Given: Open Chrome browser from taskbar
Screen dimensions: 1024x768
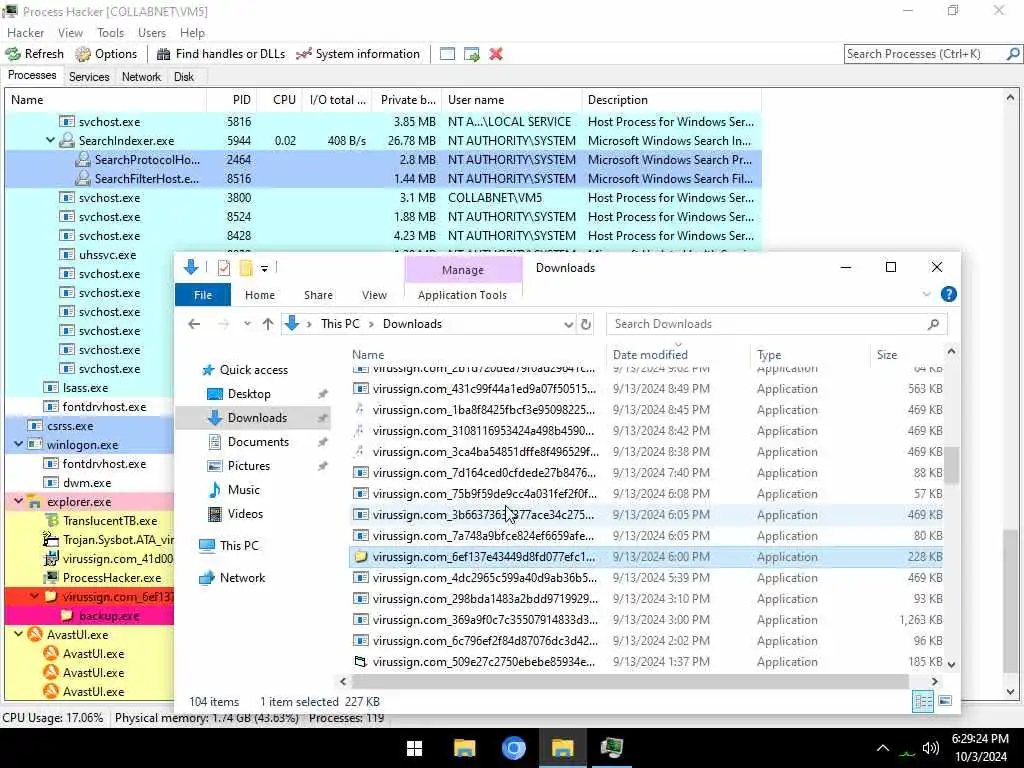Looking at the screenshot, I should (x=513, y=748).
